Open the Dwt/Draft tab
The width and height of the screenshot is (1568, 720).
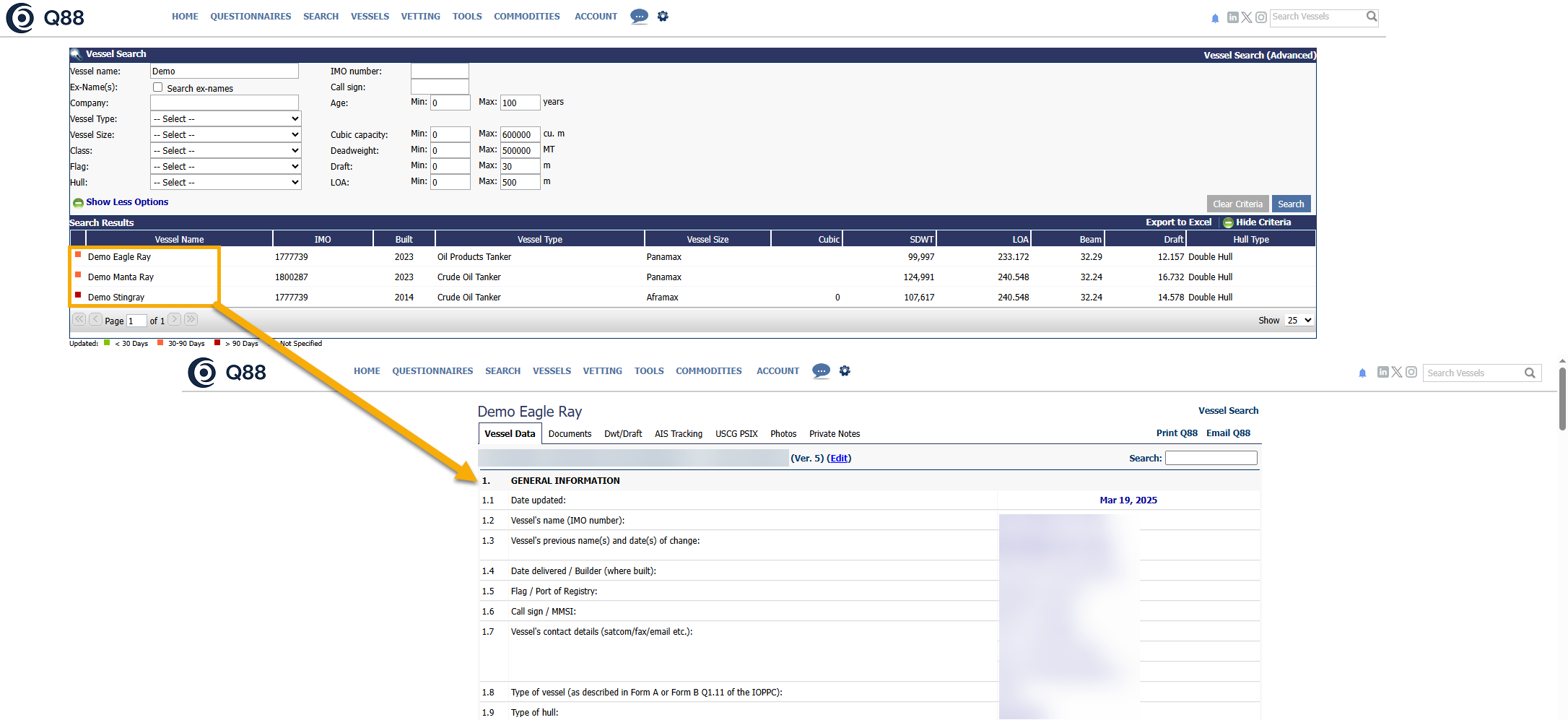point(622,434)
